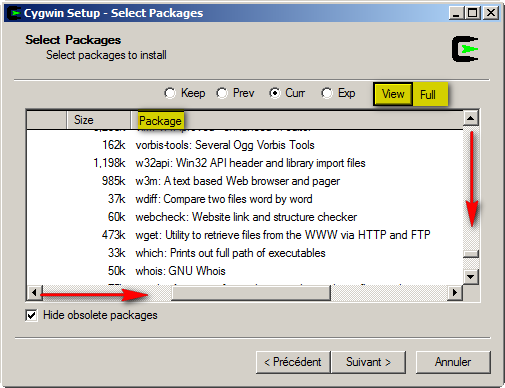This screenshot has height=388, width=505.
Task: Click the 33k size cell
Action: click(x=117, y=253)
